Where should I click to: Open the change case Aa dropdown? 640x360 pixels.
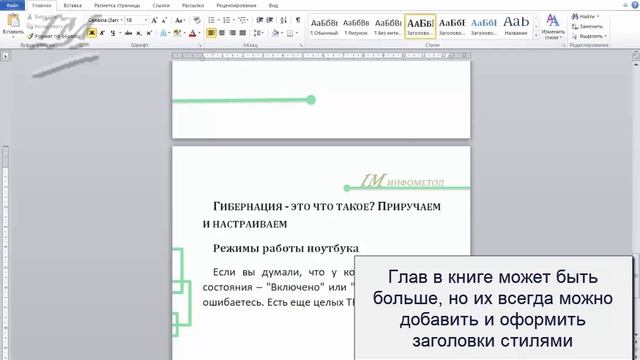[x=180, y=20]
